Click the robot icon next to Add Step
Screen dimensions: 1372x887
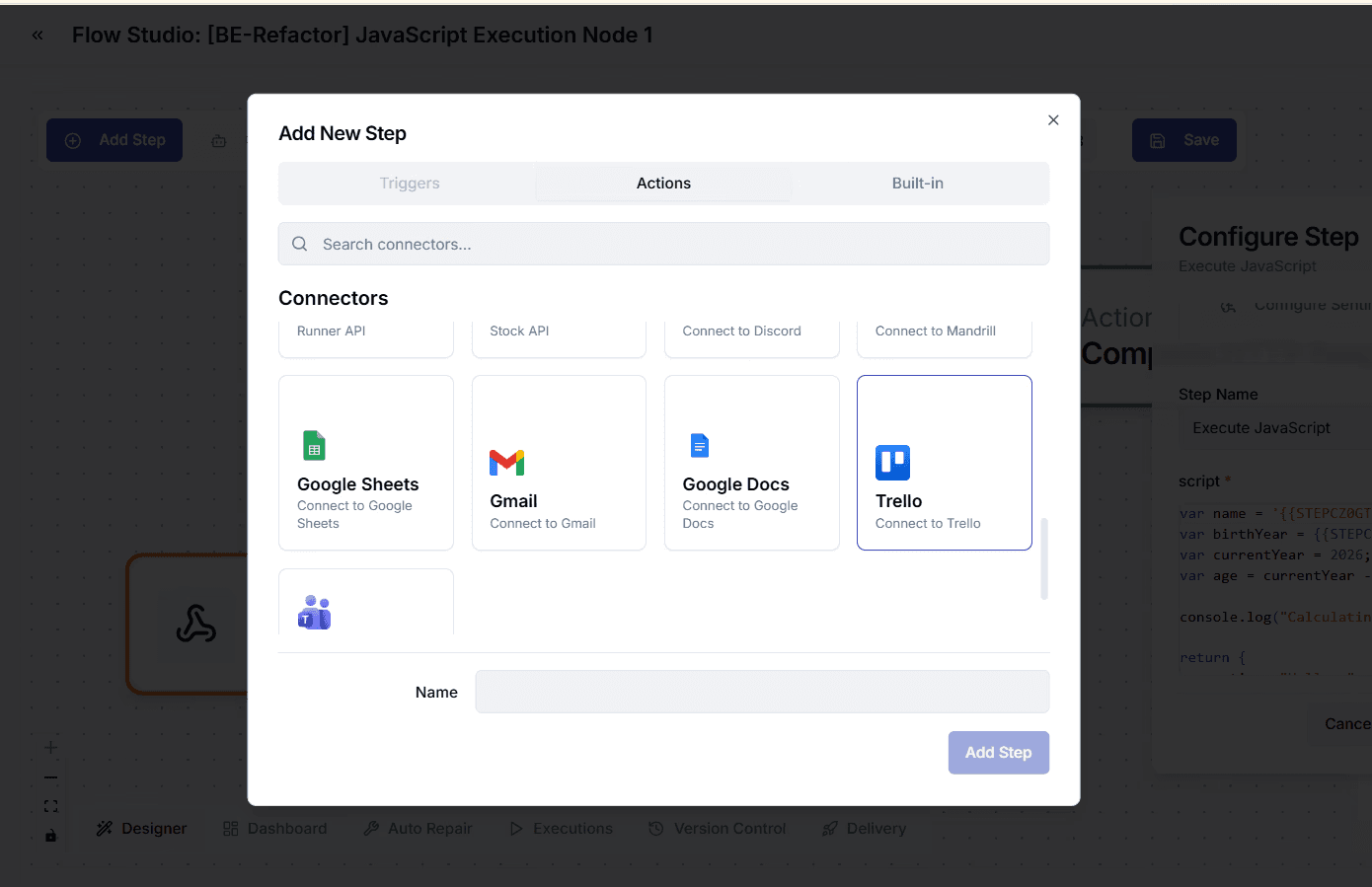click(219, 141)
